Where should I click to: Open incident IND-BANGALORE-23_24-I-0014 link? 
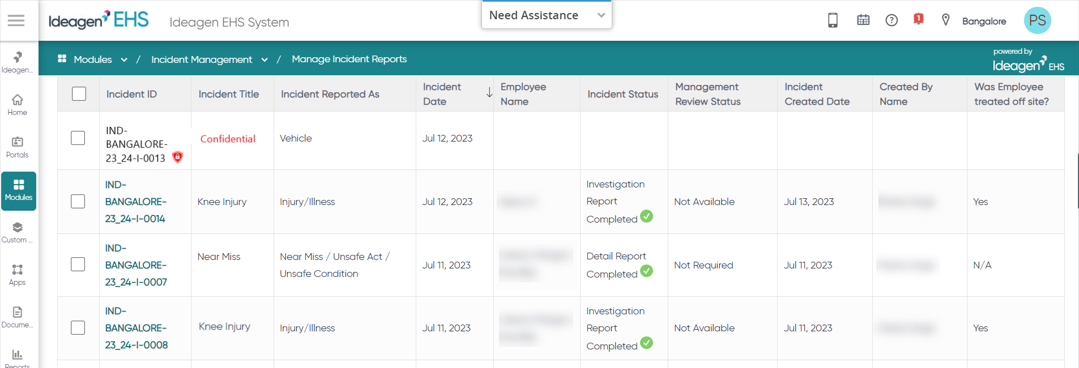[x=136, y=202]
